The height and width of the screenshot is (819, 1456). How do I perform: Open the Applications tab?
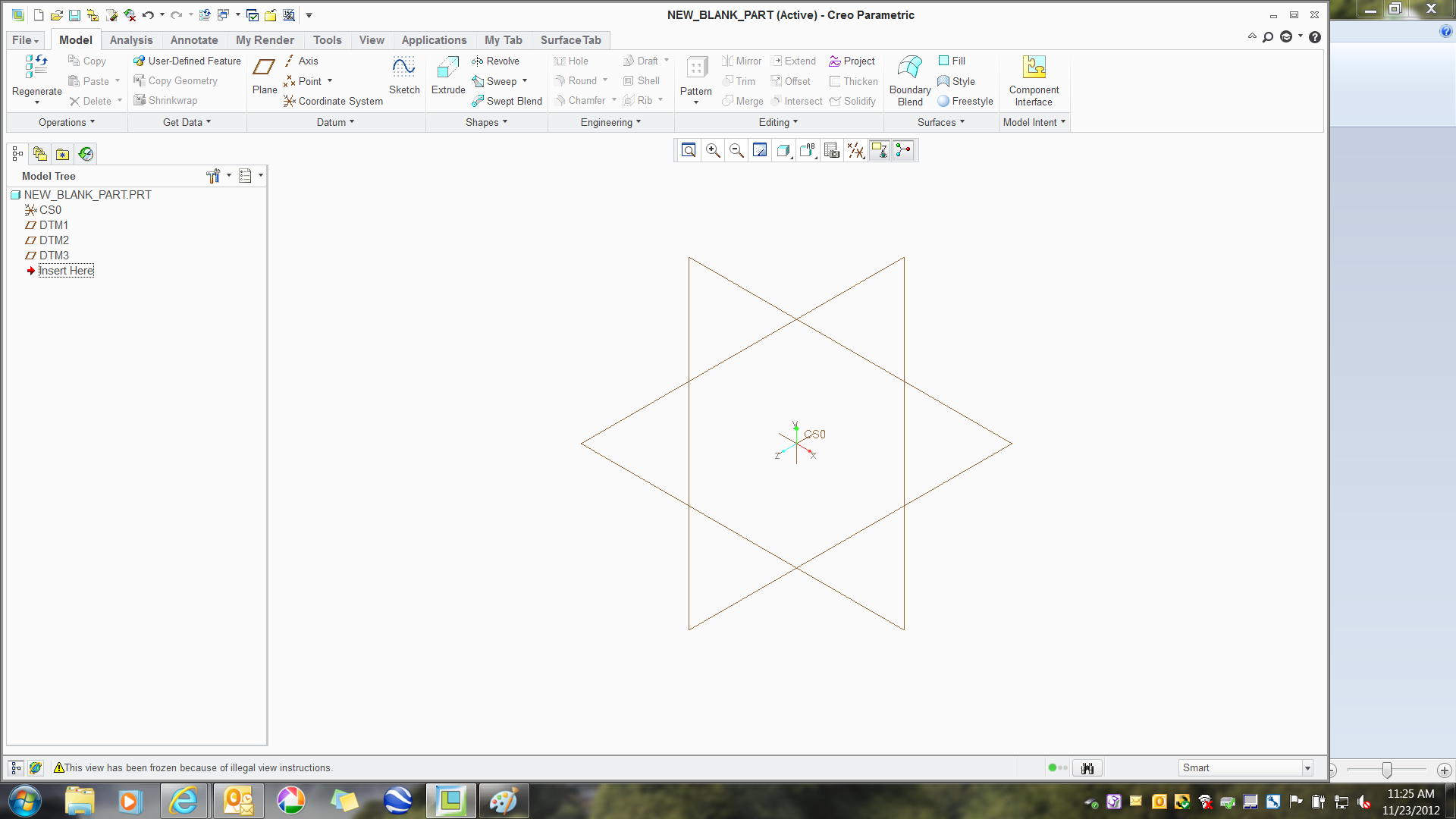click(434, 40)
